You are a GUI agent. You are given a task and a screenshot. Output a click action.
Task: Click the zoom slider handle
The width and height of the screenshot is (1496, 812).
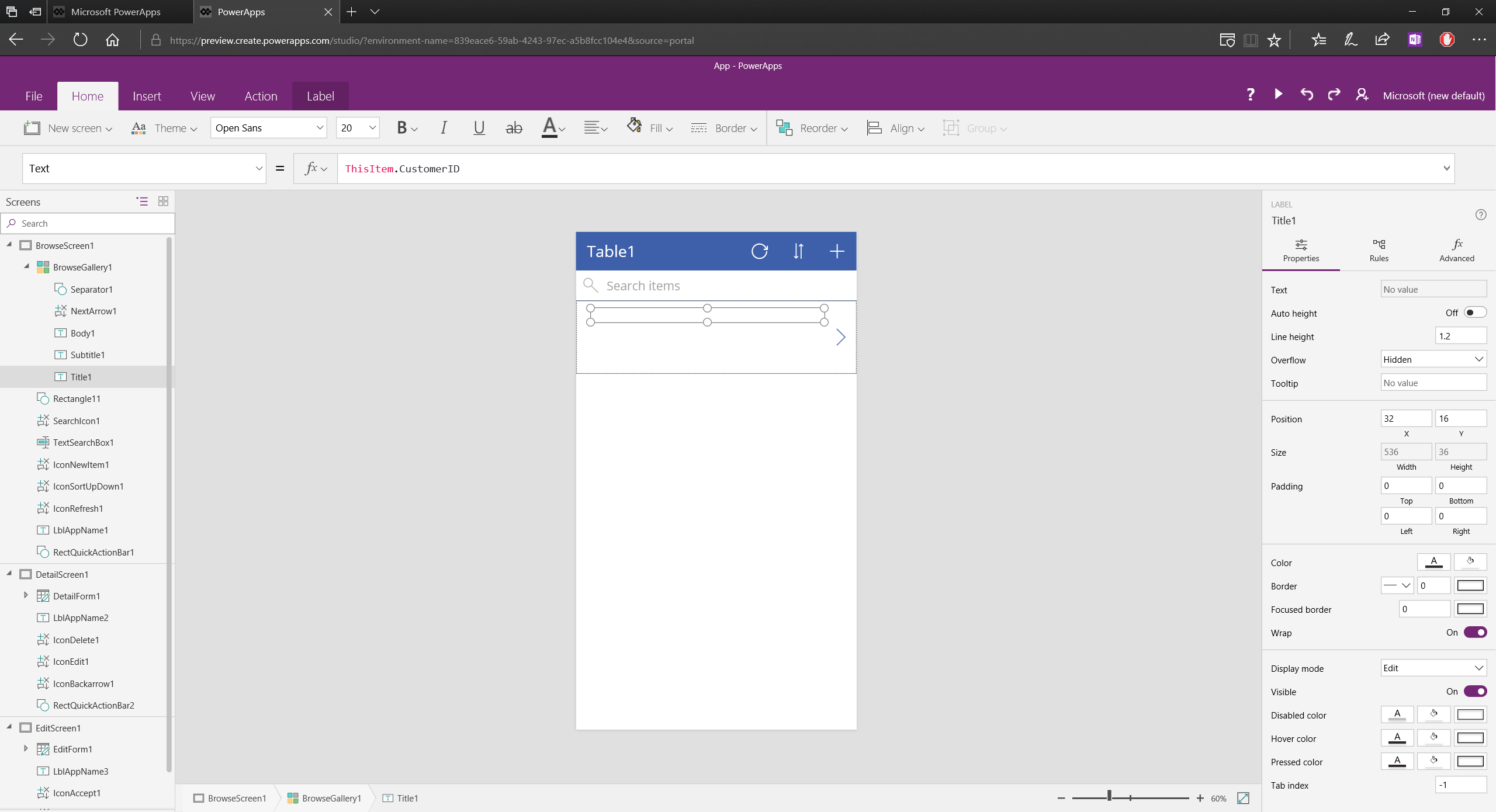pos(1109,797)
